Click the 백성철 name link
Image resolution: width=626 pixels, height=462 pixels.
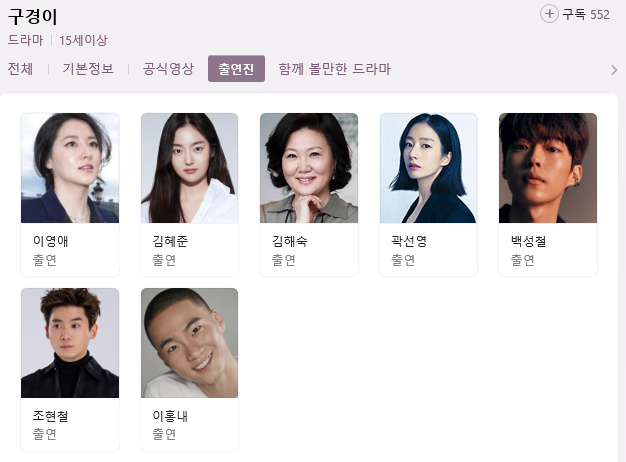529,241
